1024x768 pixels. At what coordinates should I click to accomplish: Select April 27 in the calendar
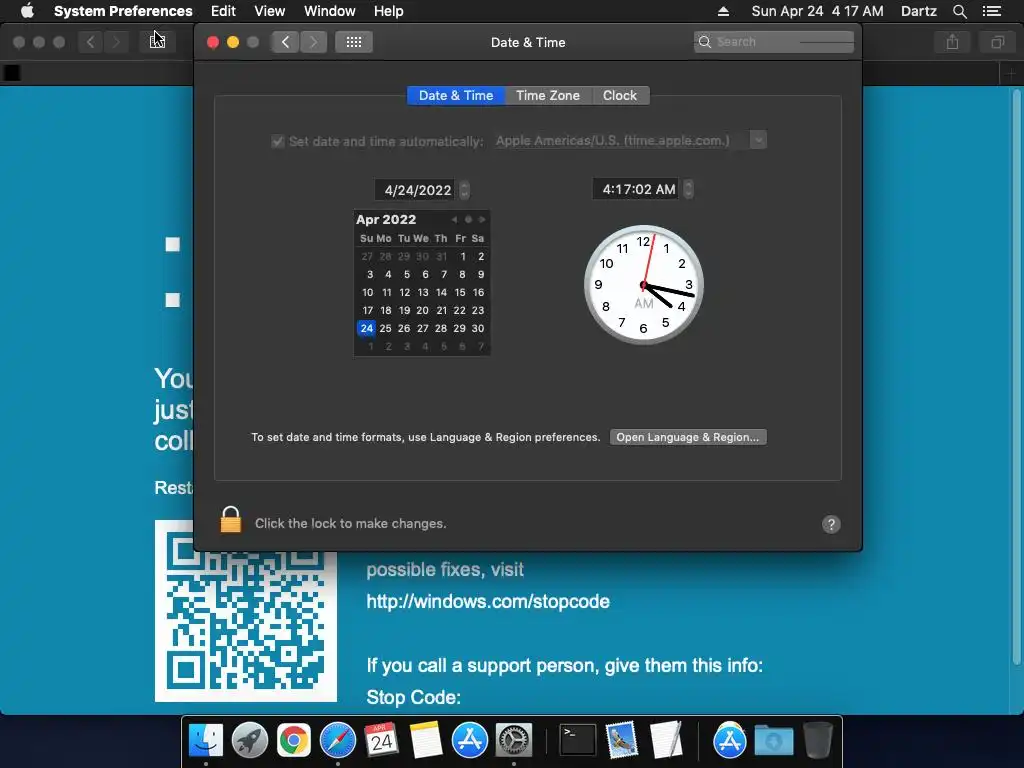coord(423,328)
